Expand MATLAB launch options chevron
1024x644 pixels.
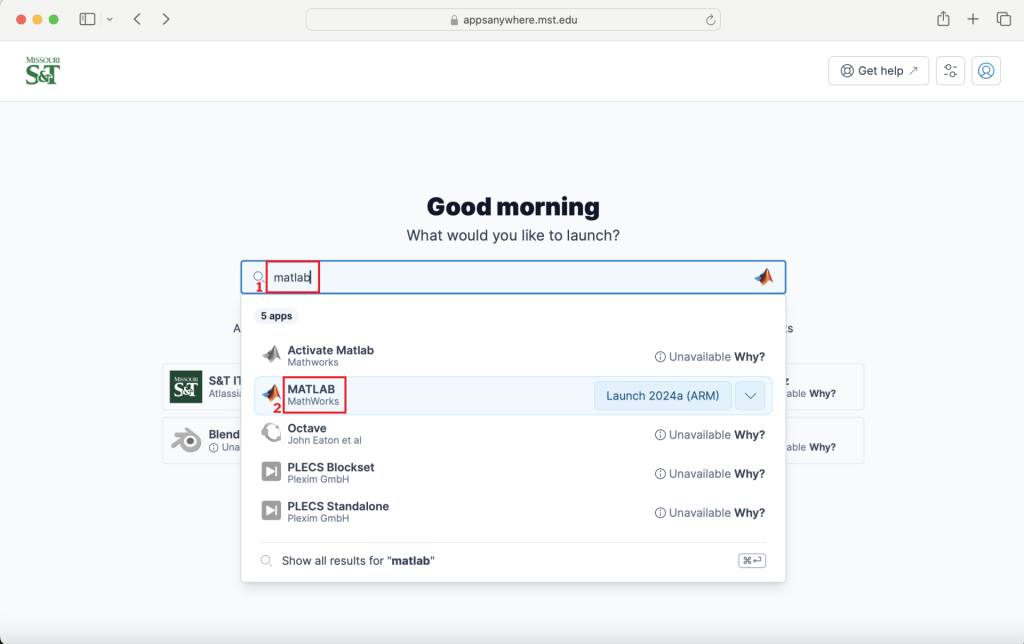[x=750, y=396]
